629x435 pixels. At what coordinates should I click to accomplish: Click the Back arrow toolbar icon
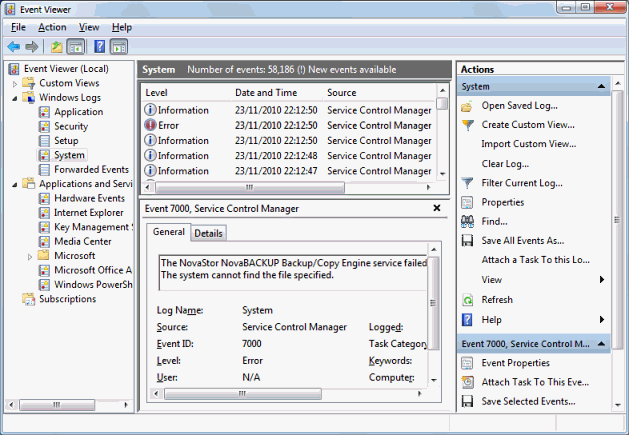point(14,47)
